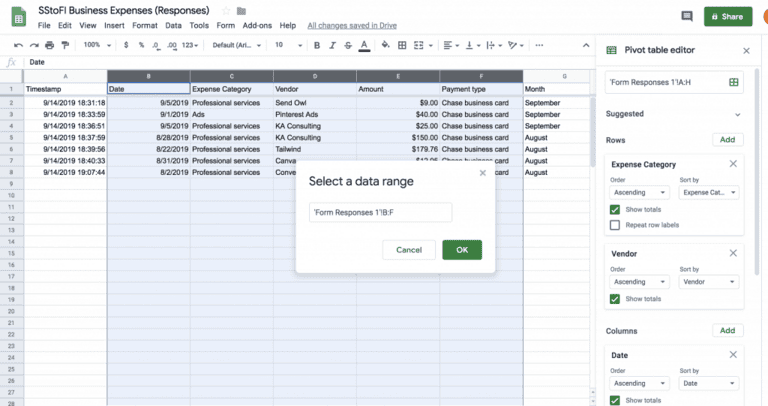This screenshot has width=768, height=406.
Task: Click the move to folder icon
Action: [241, 11]
